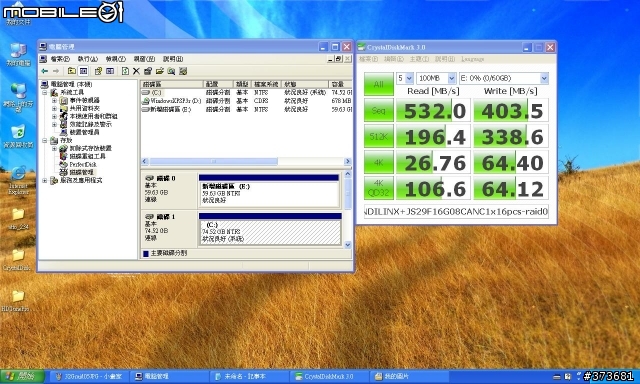The image size is (640, 384).
Task: Expand the 事件檢視器 tree node
Action: click(x=54, y=100)
